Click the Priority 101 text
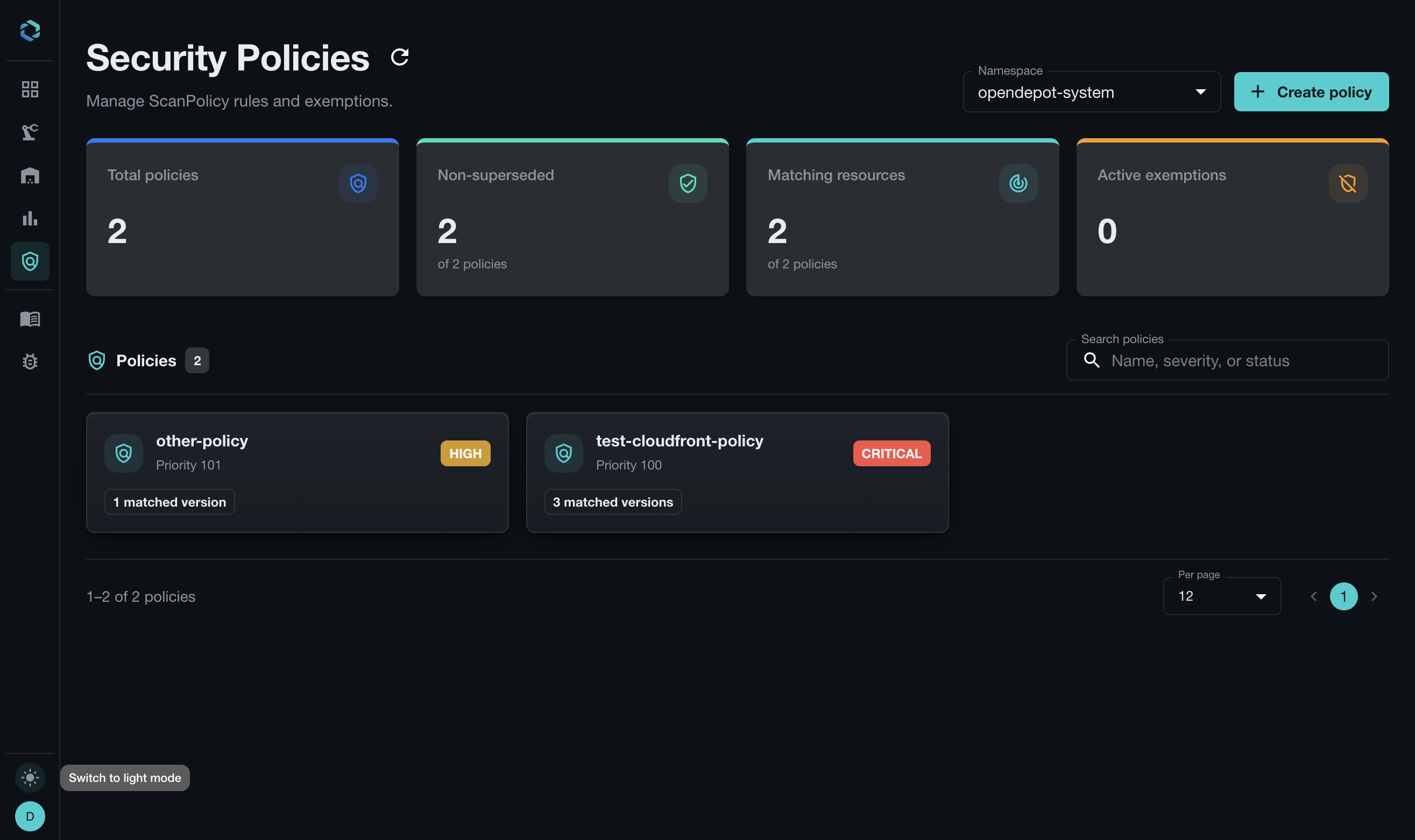The height and width of the screenshot is (840, 1415). [x=188, y=465]
